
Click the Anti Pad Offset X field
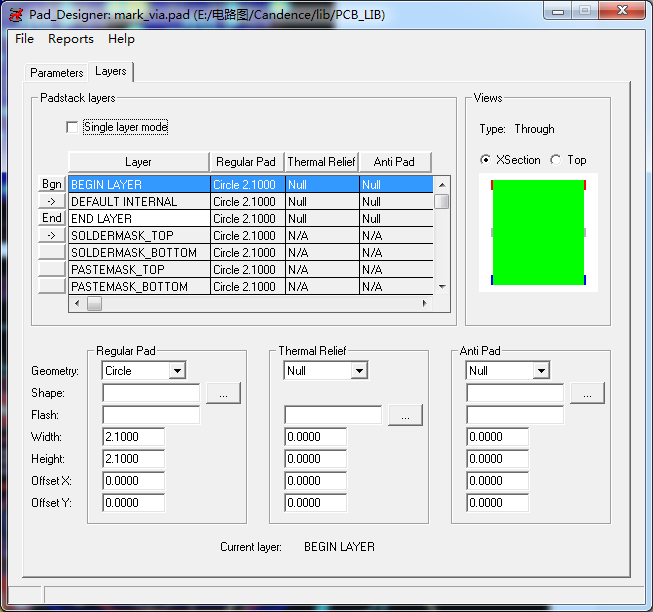tap(498, 481)
